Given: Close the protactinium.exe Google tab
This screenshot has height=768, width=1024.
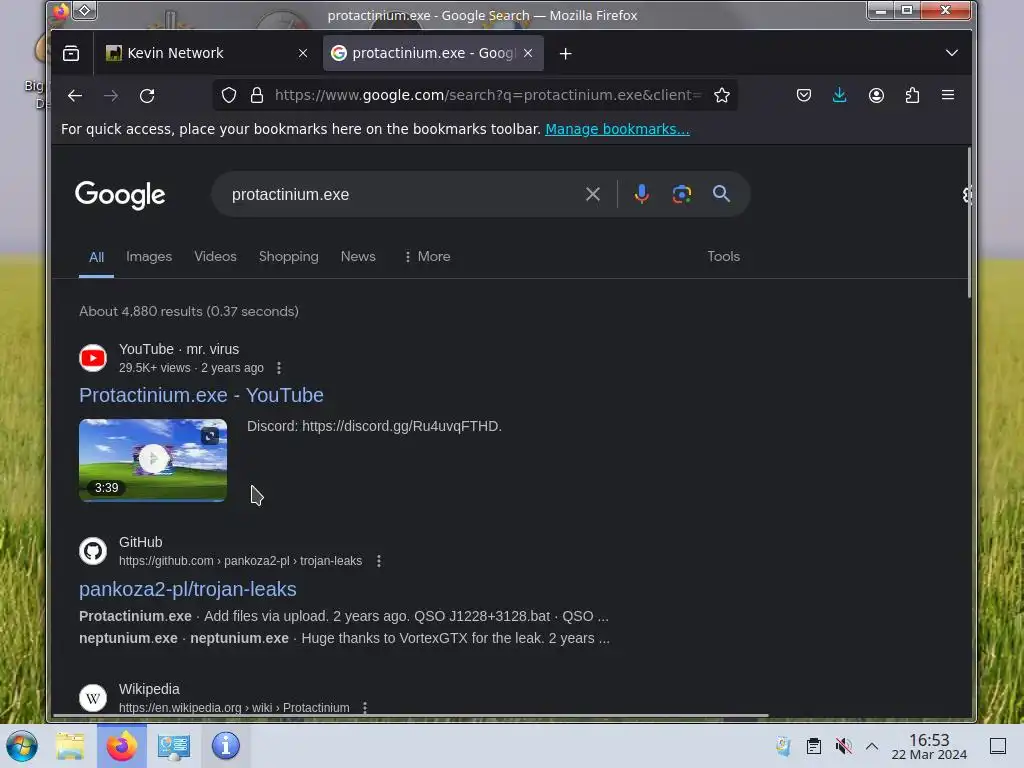Looking at the screenshot, I should pos(528,53).
